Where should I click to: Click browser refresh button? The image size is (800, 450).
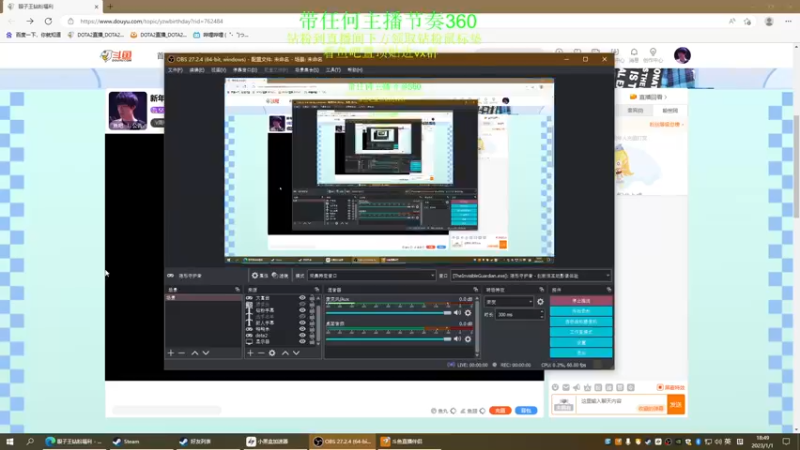[48, 21]
